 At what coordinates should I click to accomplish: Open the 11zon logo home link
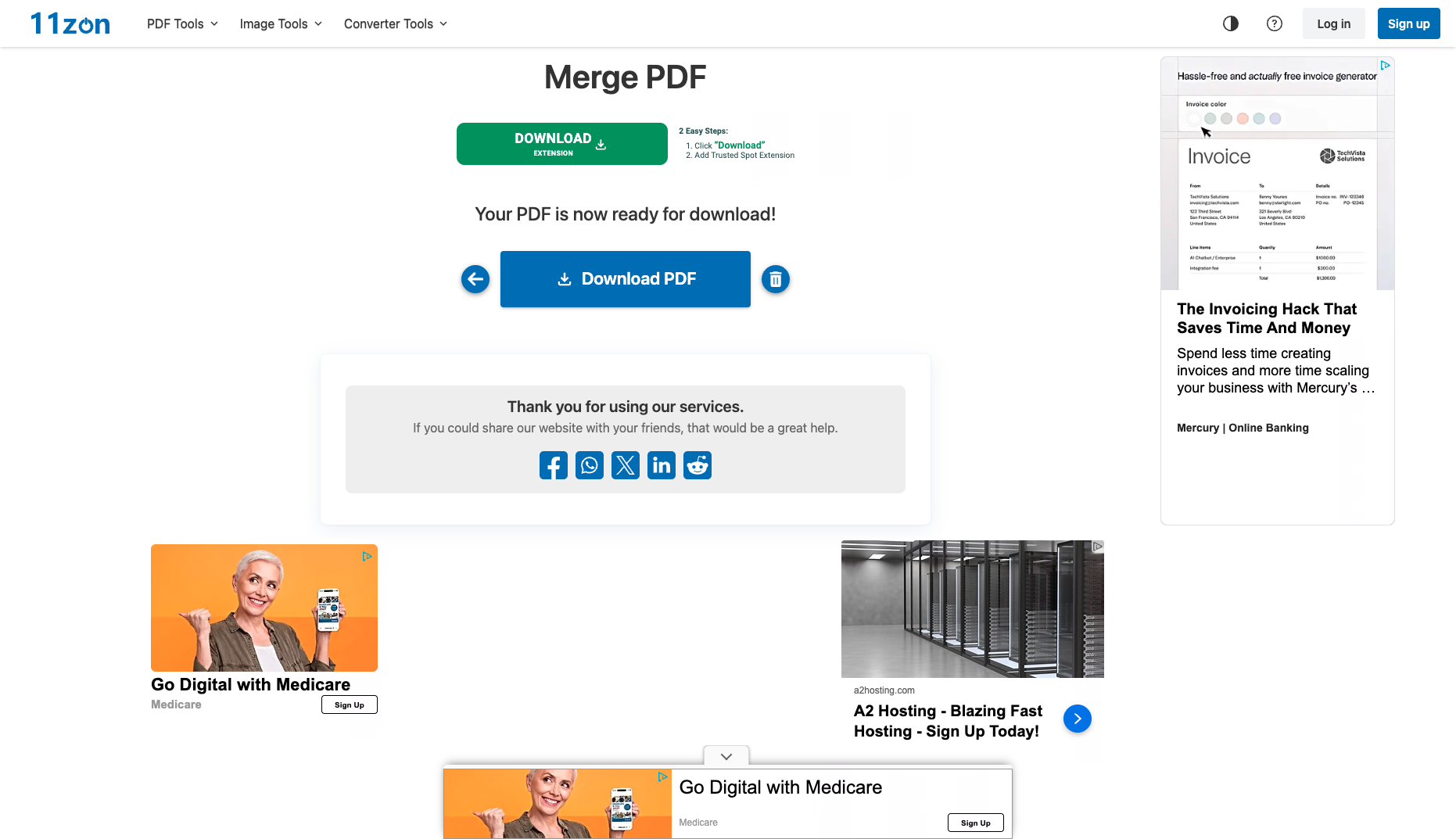point(70,23)
